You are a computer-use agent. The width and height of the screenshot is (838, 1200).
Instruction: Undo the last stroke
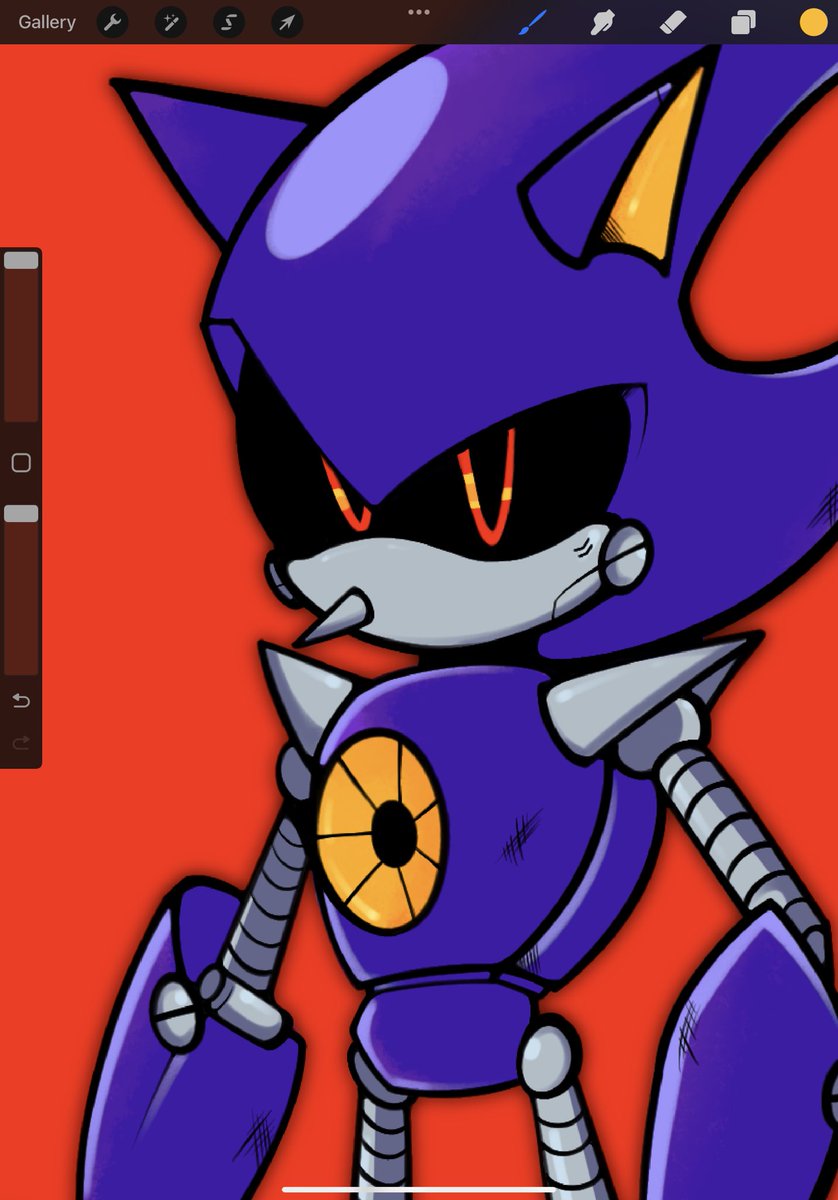pos(21,701)
